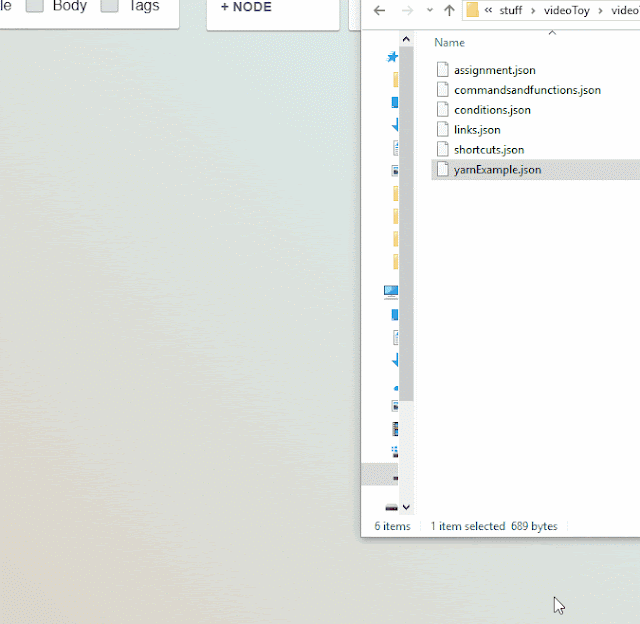
Task: Select the assignment.json file name
Action: coord(495,70)
